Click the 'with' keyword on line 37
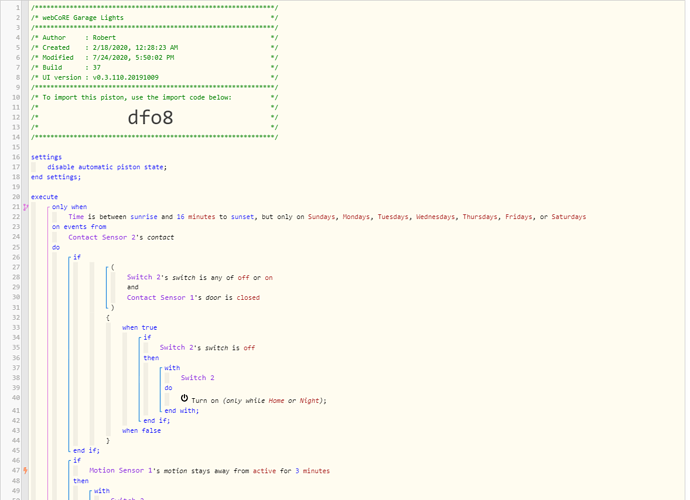Image resolution: width=690 pixels, height=500 pixels. 172,368
